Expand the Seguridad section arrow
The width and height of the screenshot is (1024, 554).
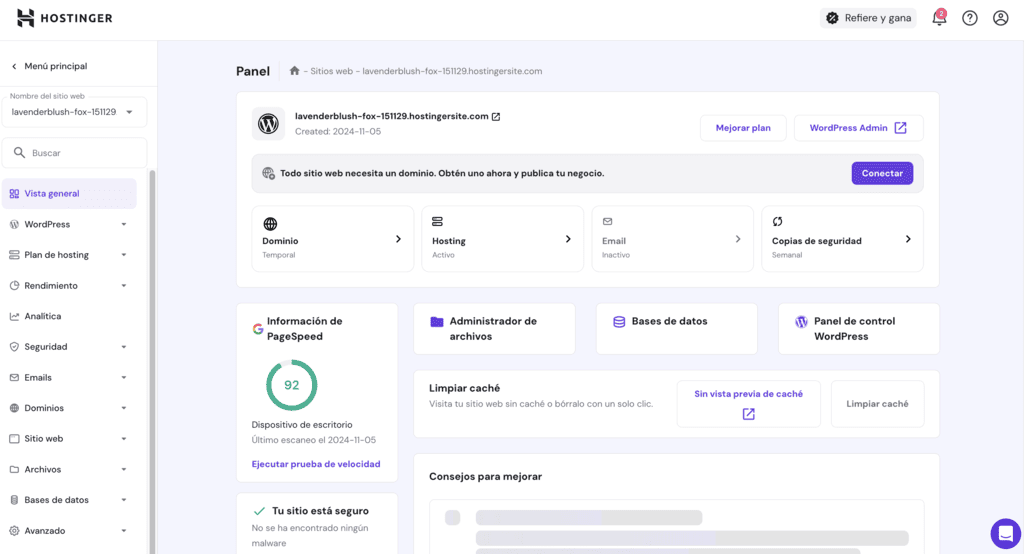123,347
